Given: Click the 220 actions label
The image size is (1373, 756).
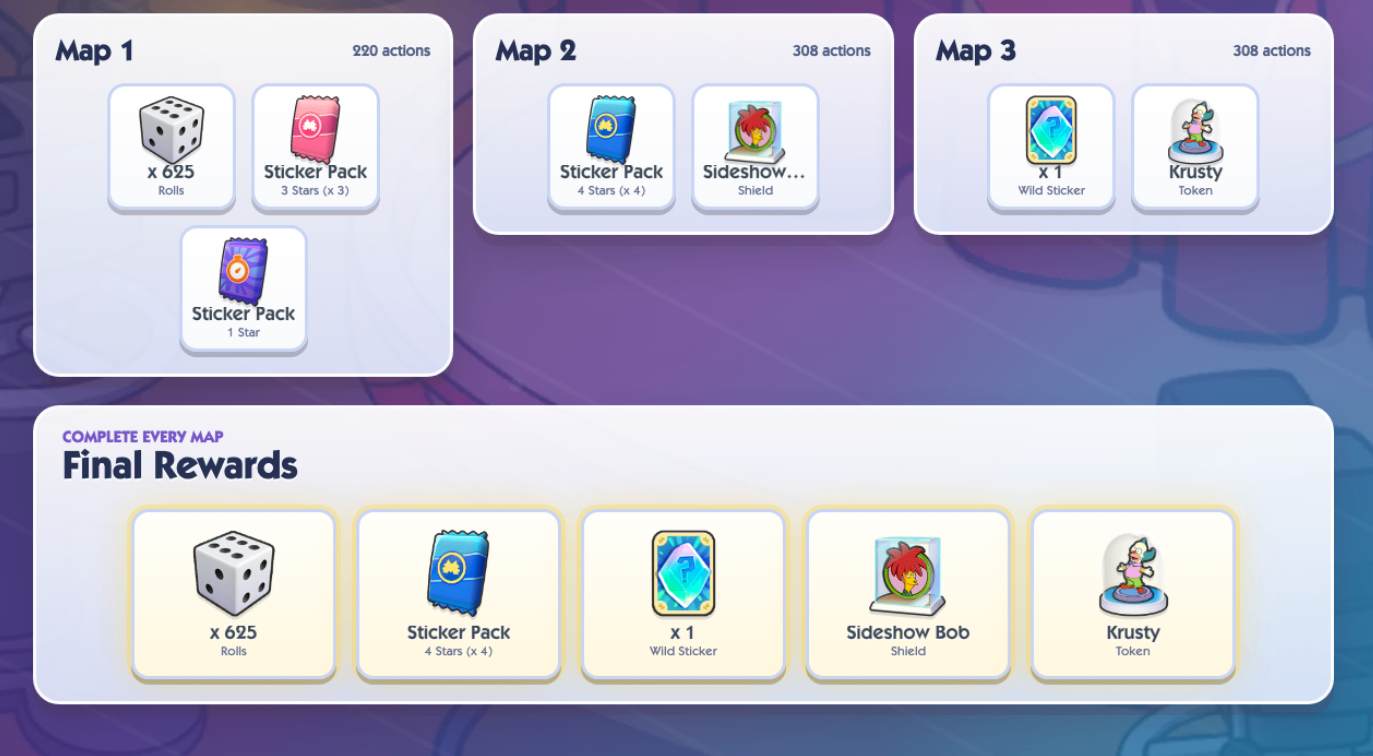Looking at the screenshot, I should point(391,51).
